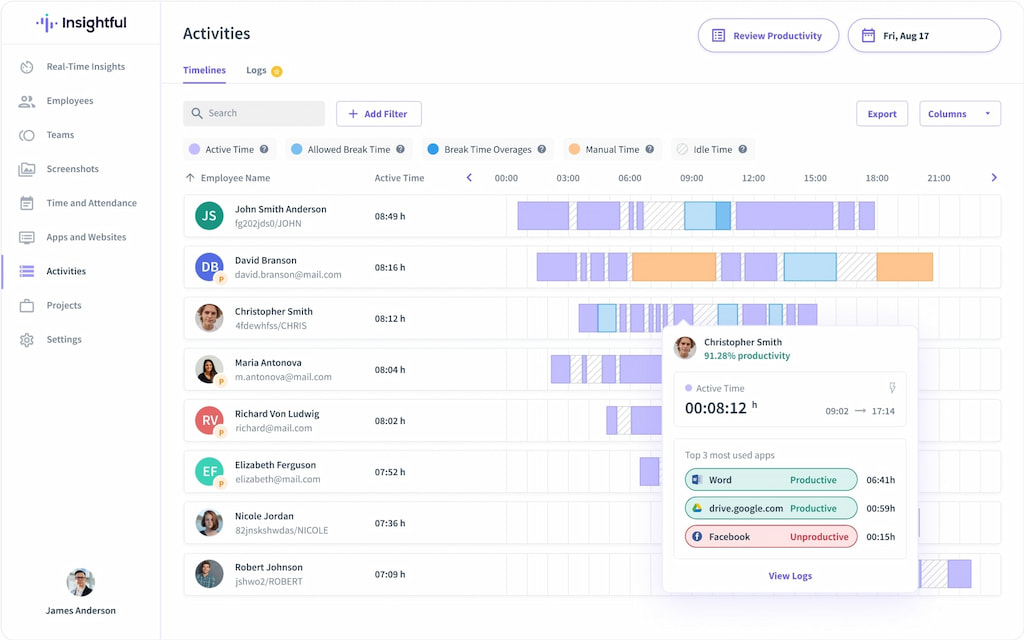This screenshot has height=640, width=1024.
Task: Click the Search input field
Action: (253, 113)
